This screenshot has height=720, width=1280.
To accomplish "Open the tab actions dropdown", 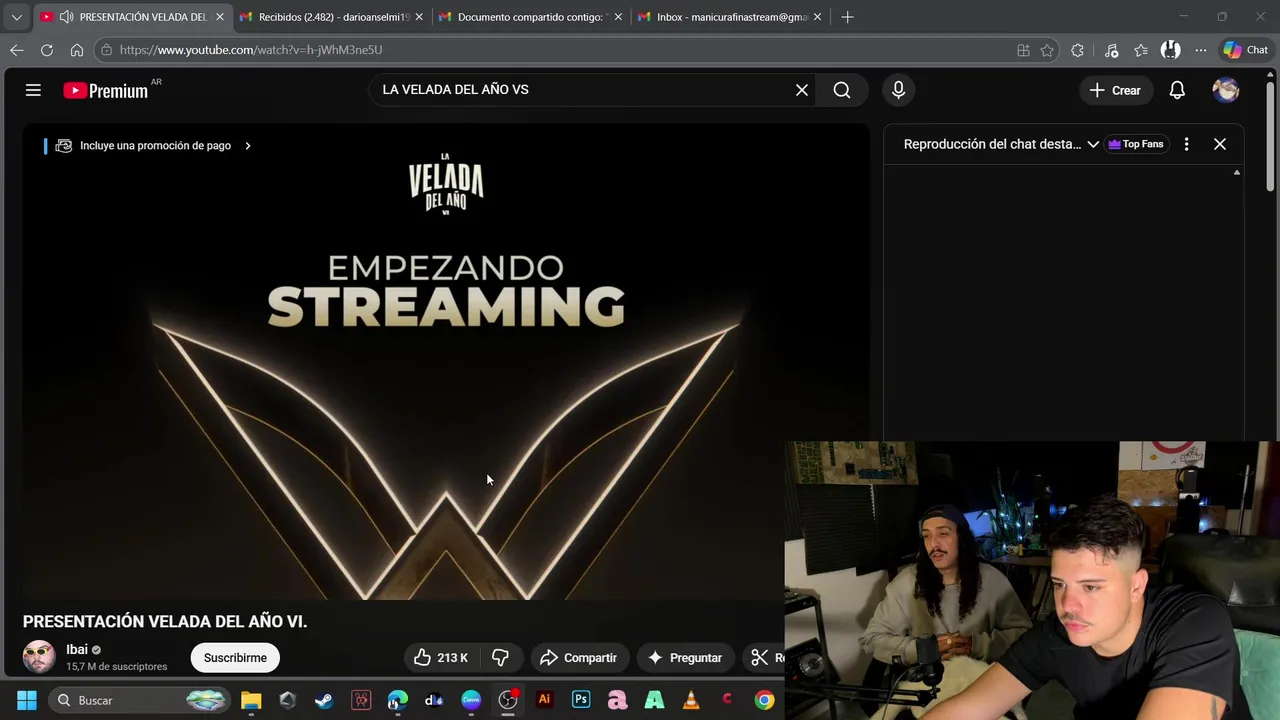I will 16,17.
